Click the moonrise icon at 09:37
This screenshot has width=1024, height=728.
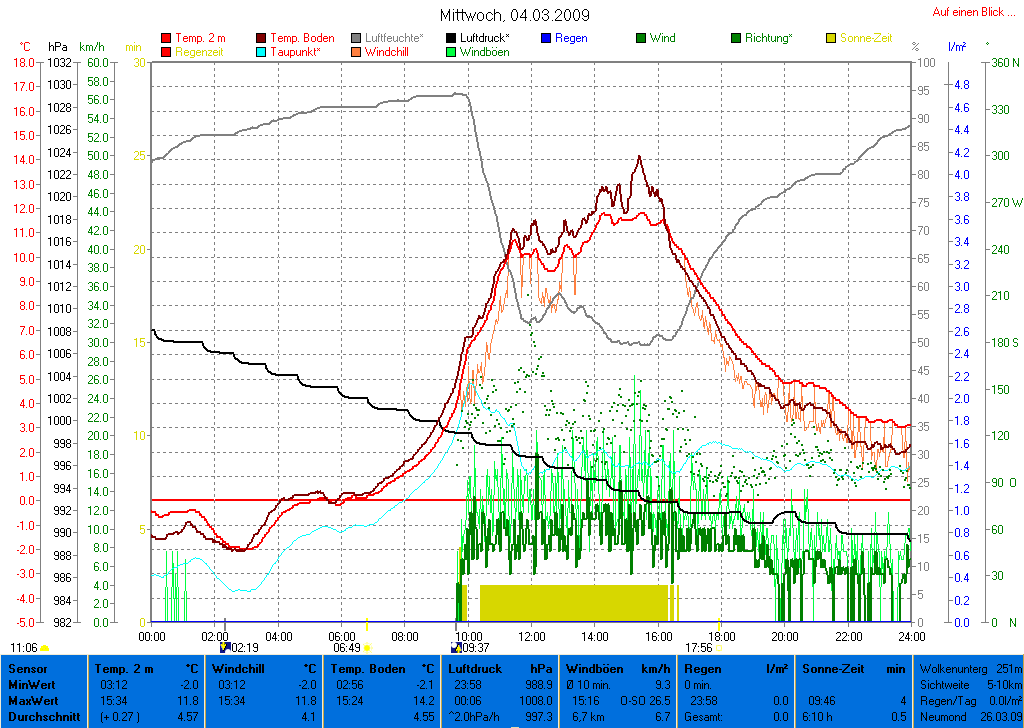point(457,647)
